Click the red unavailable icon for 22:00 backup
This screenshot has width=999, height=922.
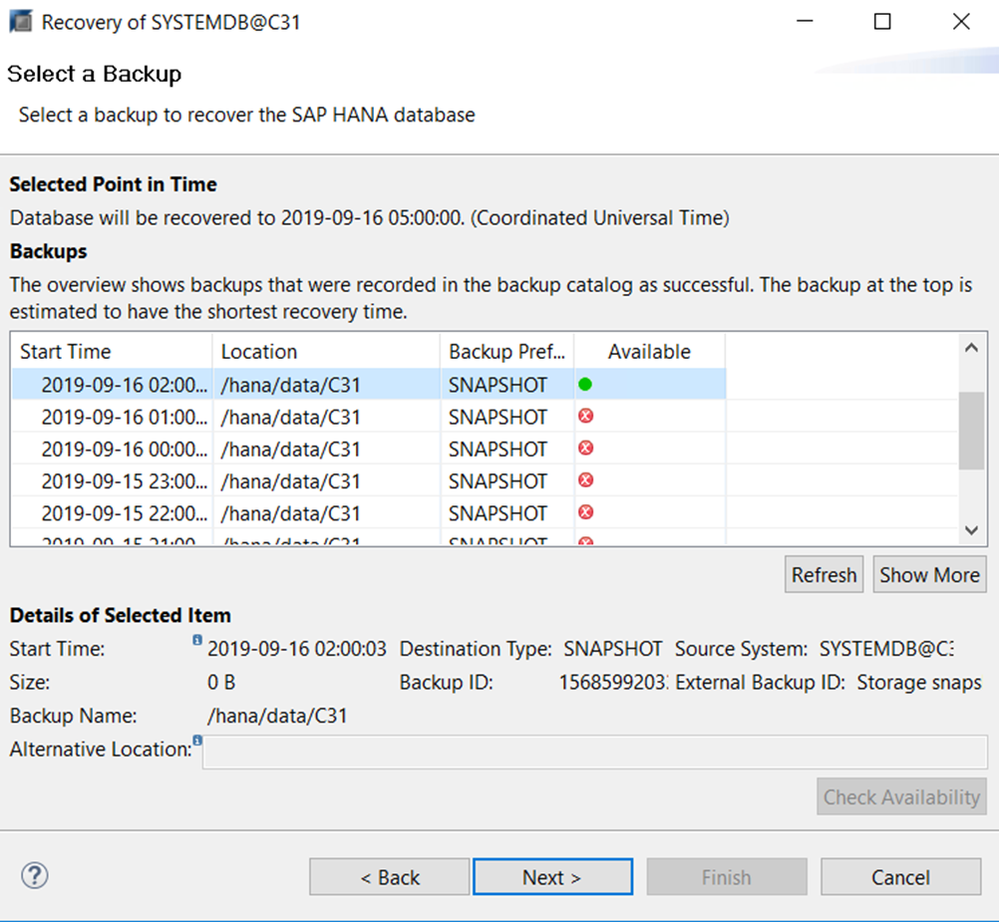click(x=586, y=512)
